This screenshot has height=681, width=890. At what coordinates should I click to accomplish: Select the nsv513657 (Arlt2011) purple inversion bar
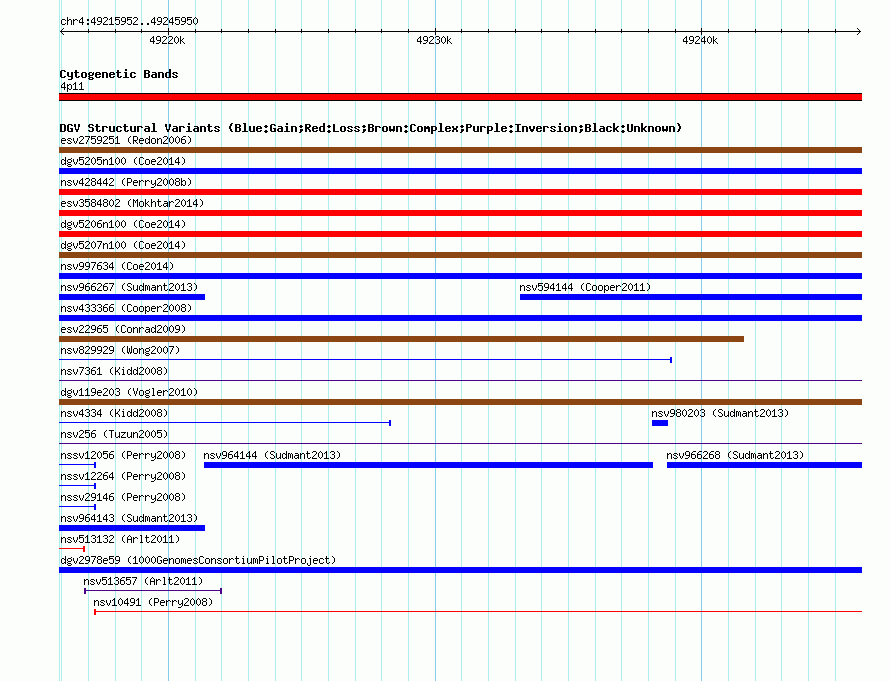coord(153,591)
